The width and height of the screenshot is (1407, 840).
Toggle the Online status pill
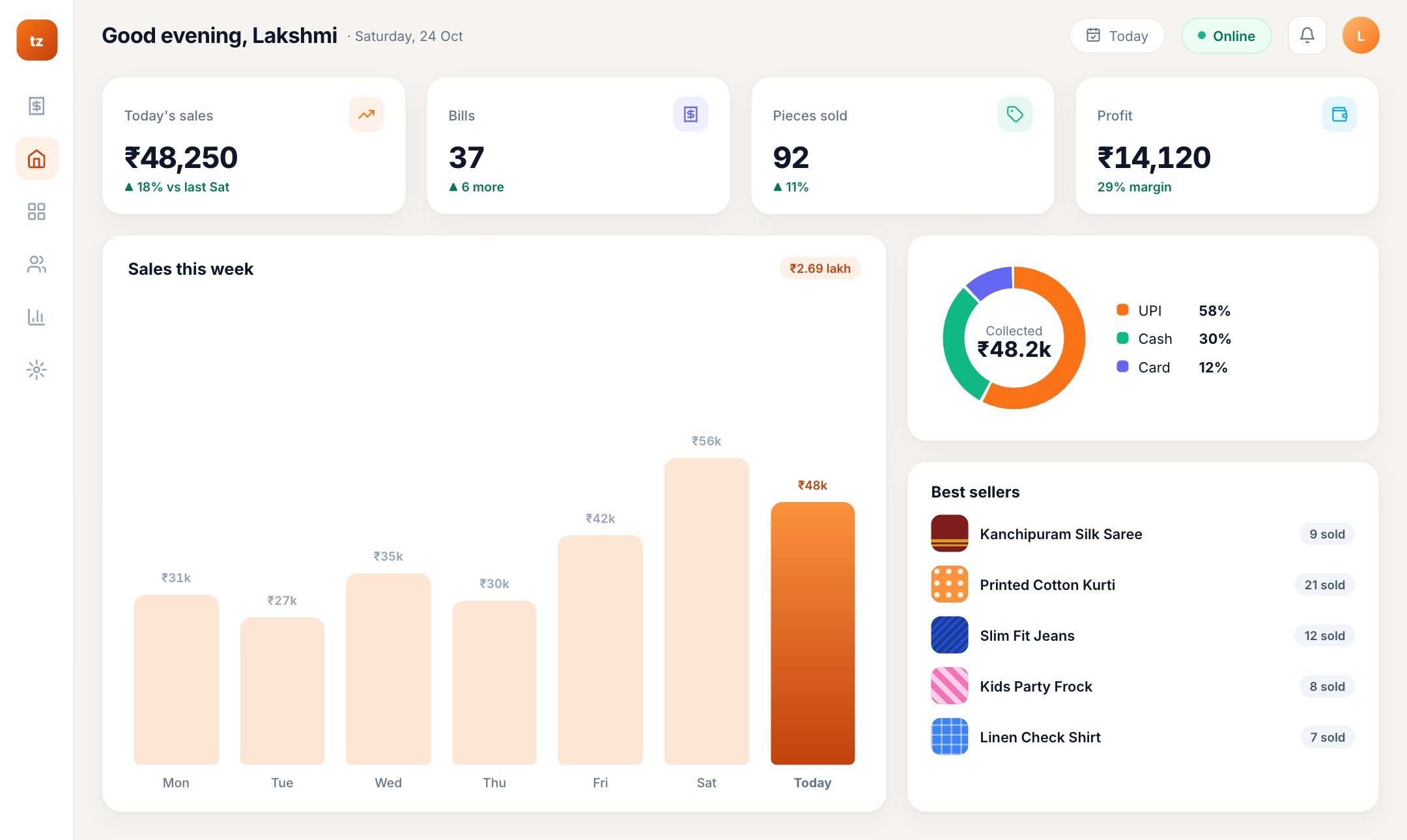coord(1227,36)
